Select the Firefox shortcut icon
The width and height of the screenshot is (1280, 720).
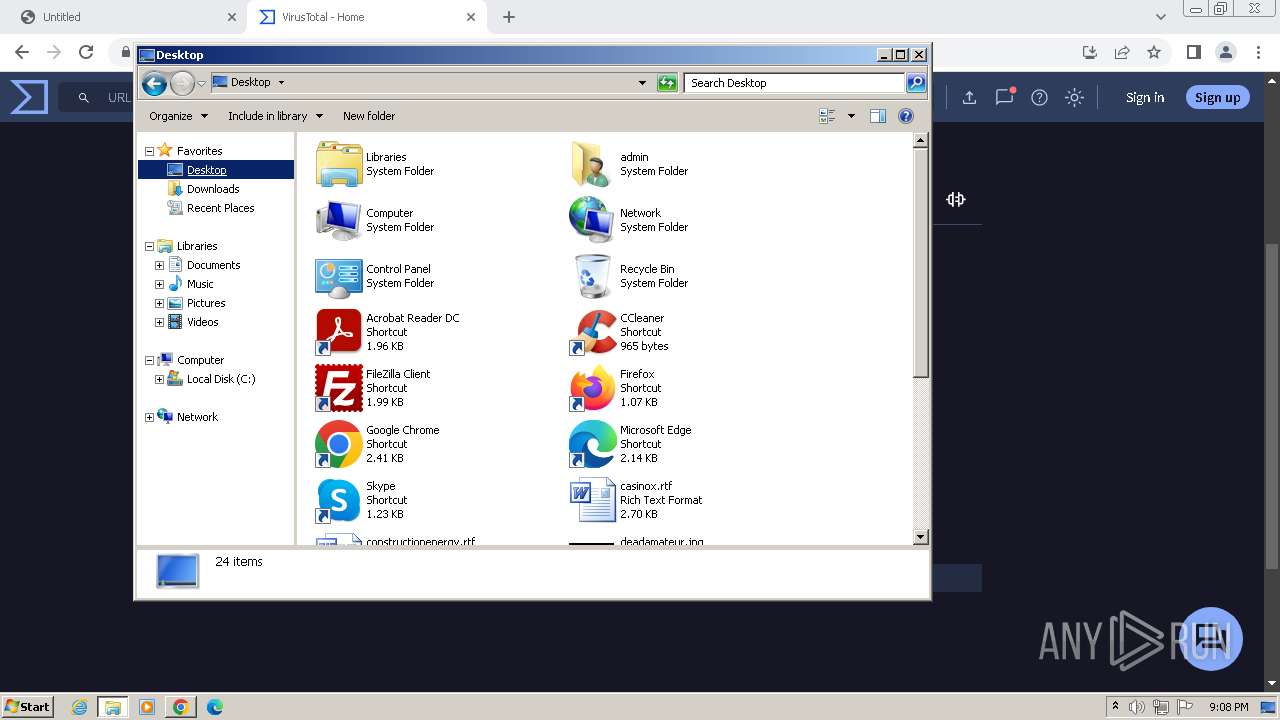coord(592,388)
